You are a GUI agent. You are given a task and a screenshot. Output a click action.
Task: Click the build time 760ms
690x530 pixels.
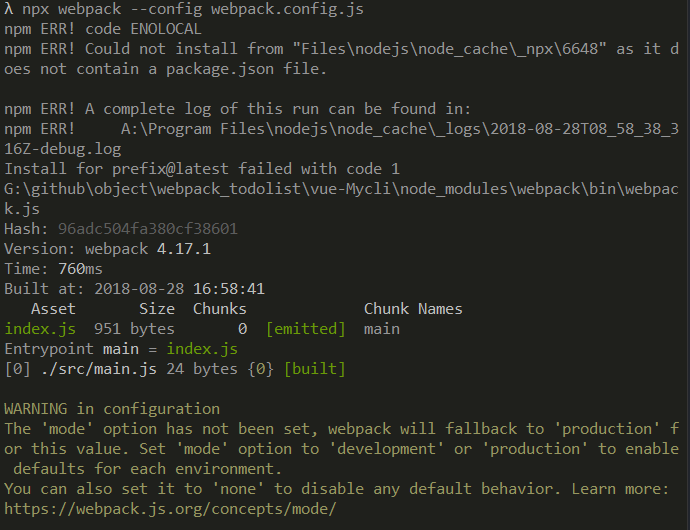click(x=80, y=269)
